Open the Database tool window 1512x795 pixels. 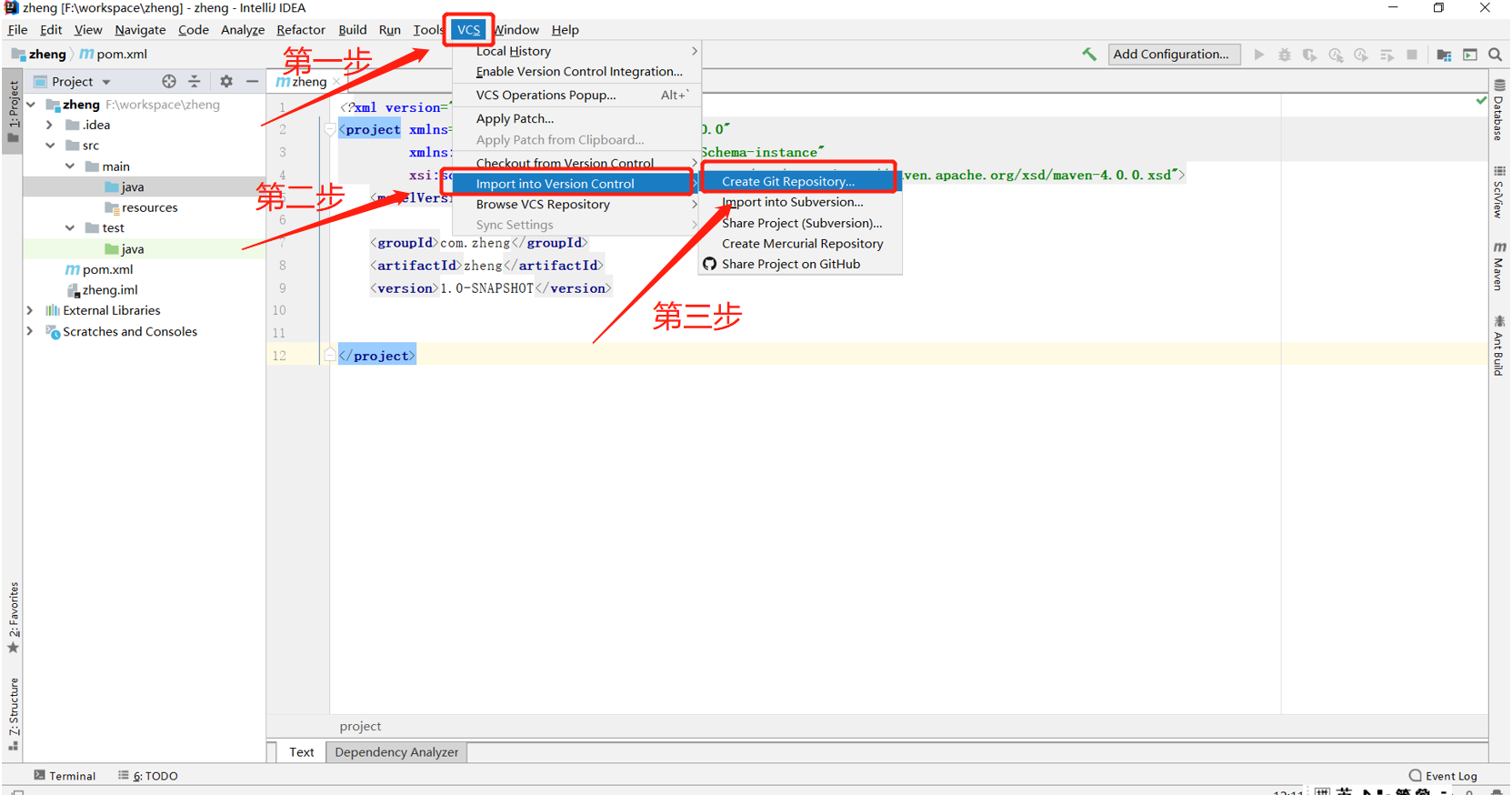click(1499, 110)
